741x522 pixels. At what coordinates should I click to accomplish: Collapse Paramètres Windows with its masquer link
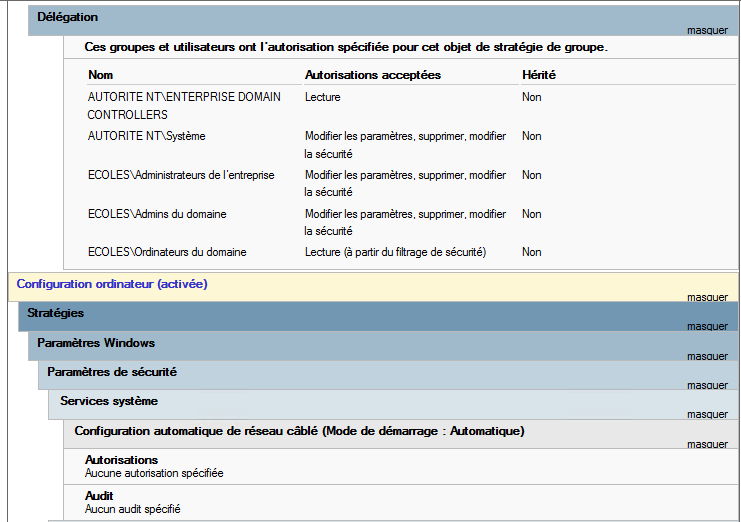(x=707, y=356)
